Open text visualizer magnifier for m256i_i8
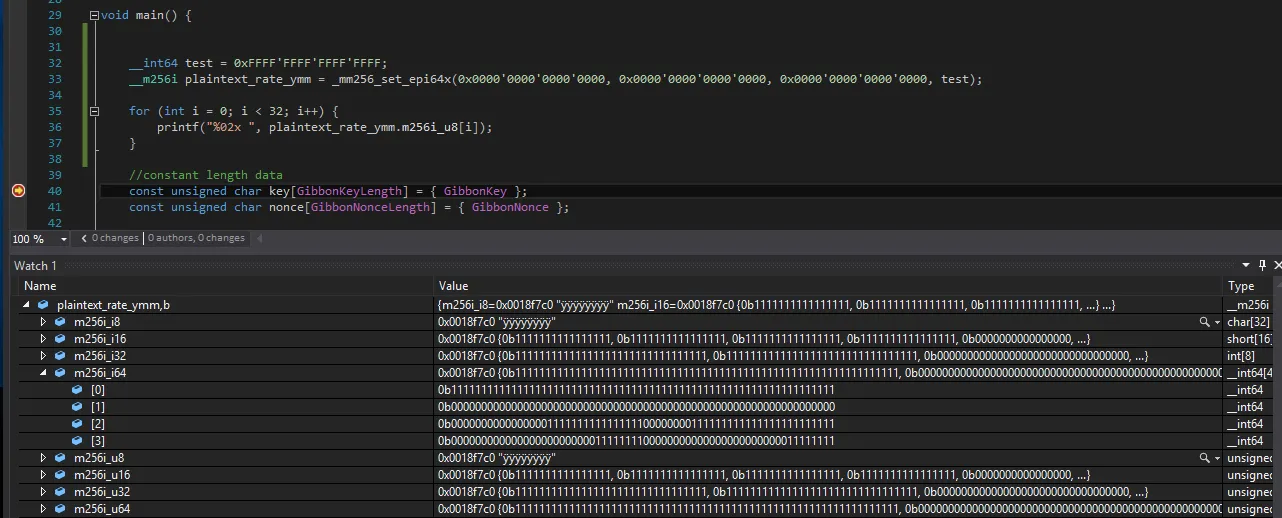The image size is (1282, 518). 1204,322
